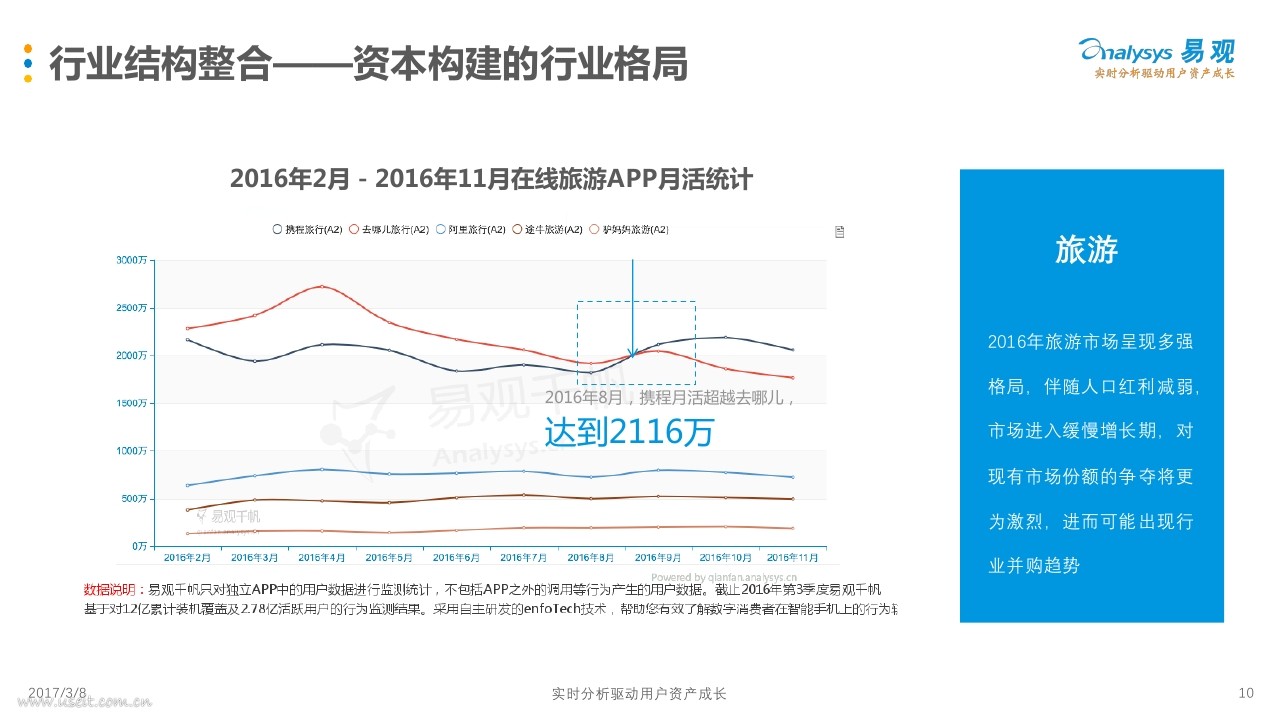1280x720 pixels.
Task: Click the 2016年10月 x-axis label
Action: [725, 556]
